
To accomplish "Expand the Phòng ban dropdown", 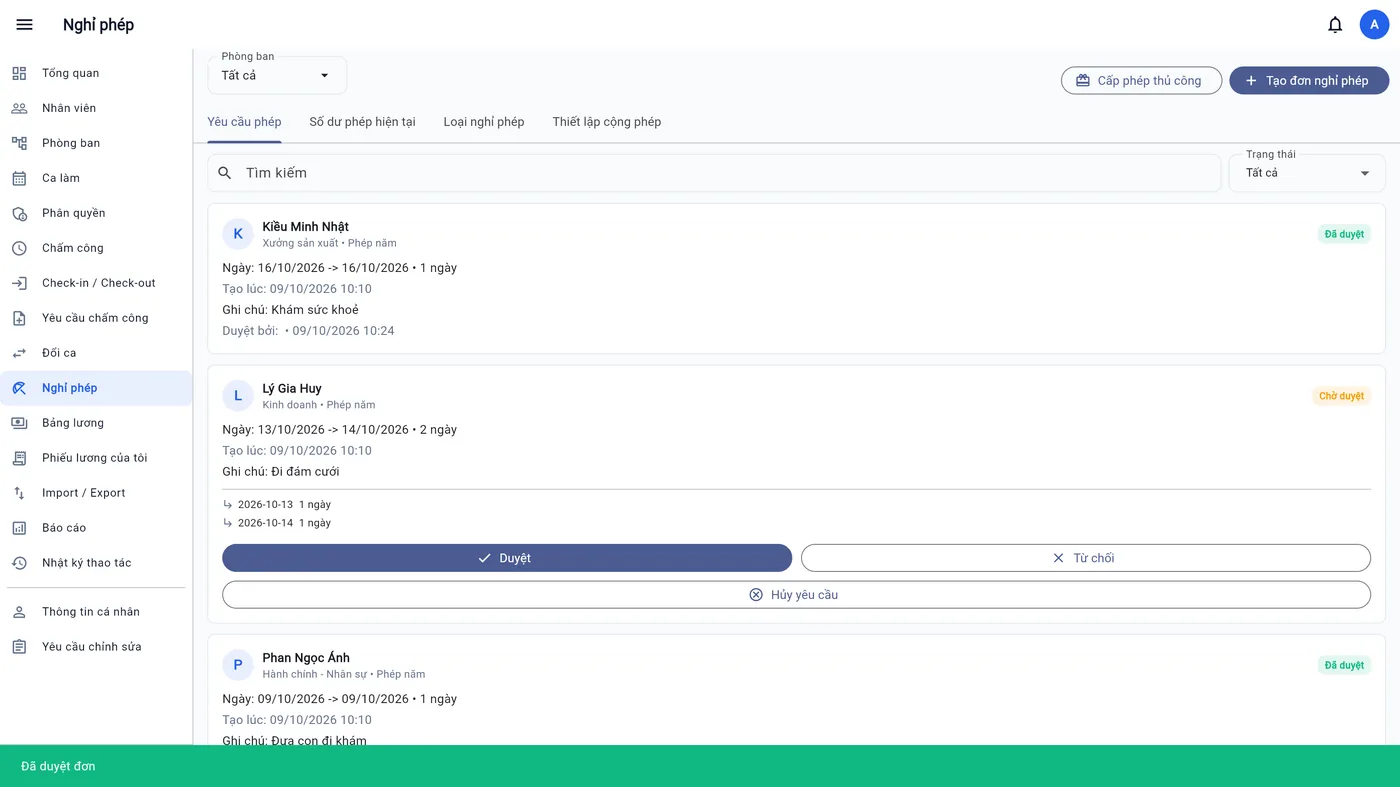I will click(277, 76).
